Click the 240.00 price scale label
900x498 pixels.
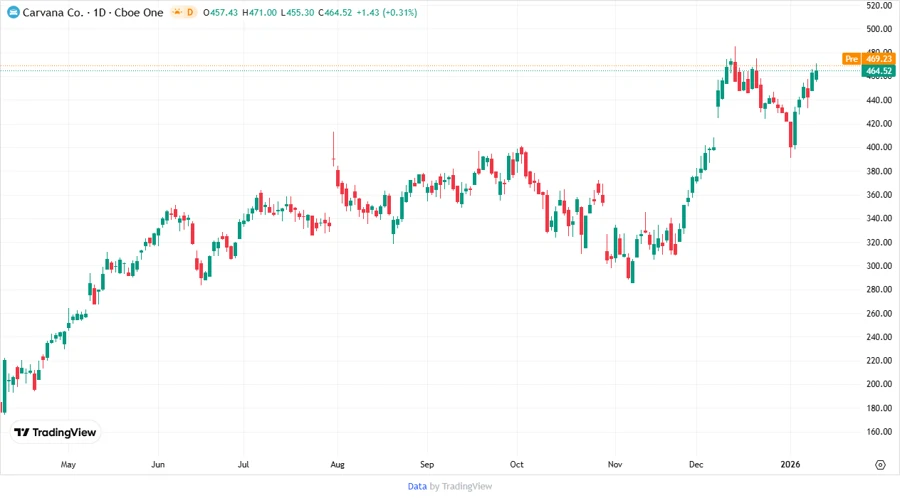click(x=879, y=337)
